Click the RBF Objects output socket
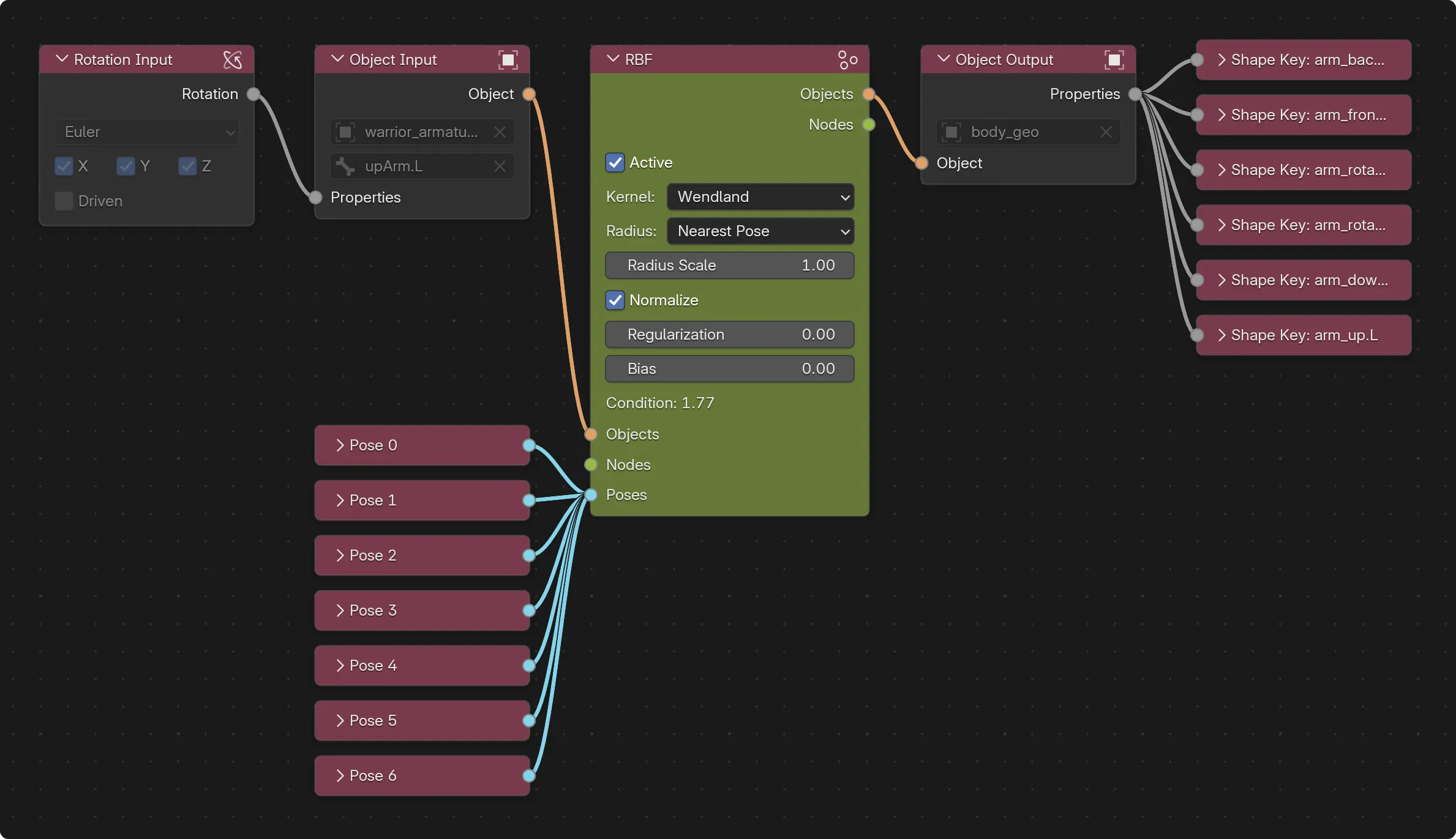Viewport: 1456px width, 839px height. (x=869, y=94)
